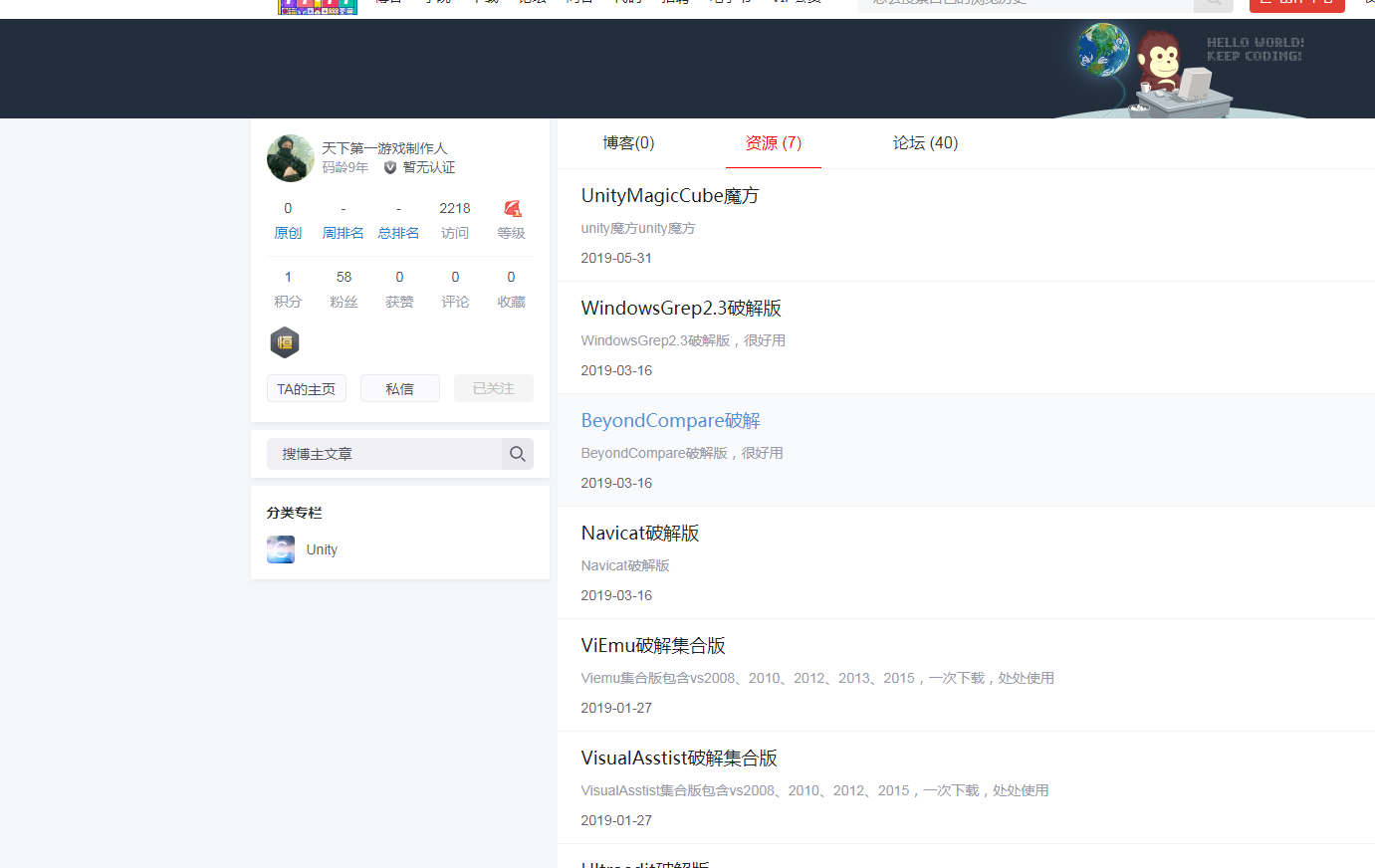Image resolution: width=1375 pixels, height=868 pixels.
Task: Select the 资源 (7) tab
Action: pos(774,143)
